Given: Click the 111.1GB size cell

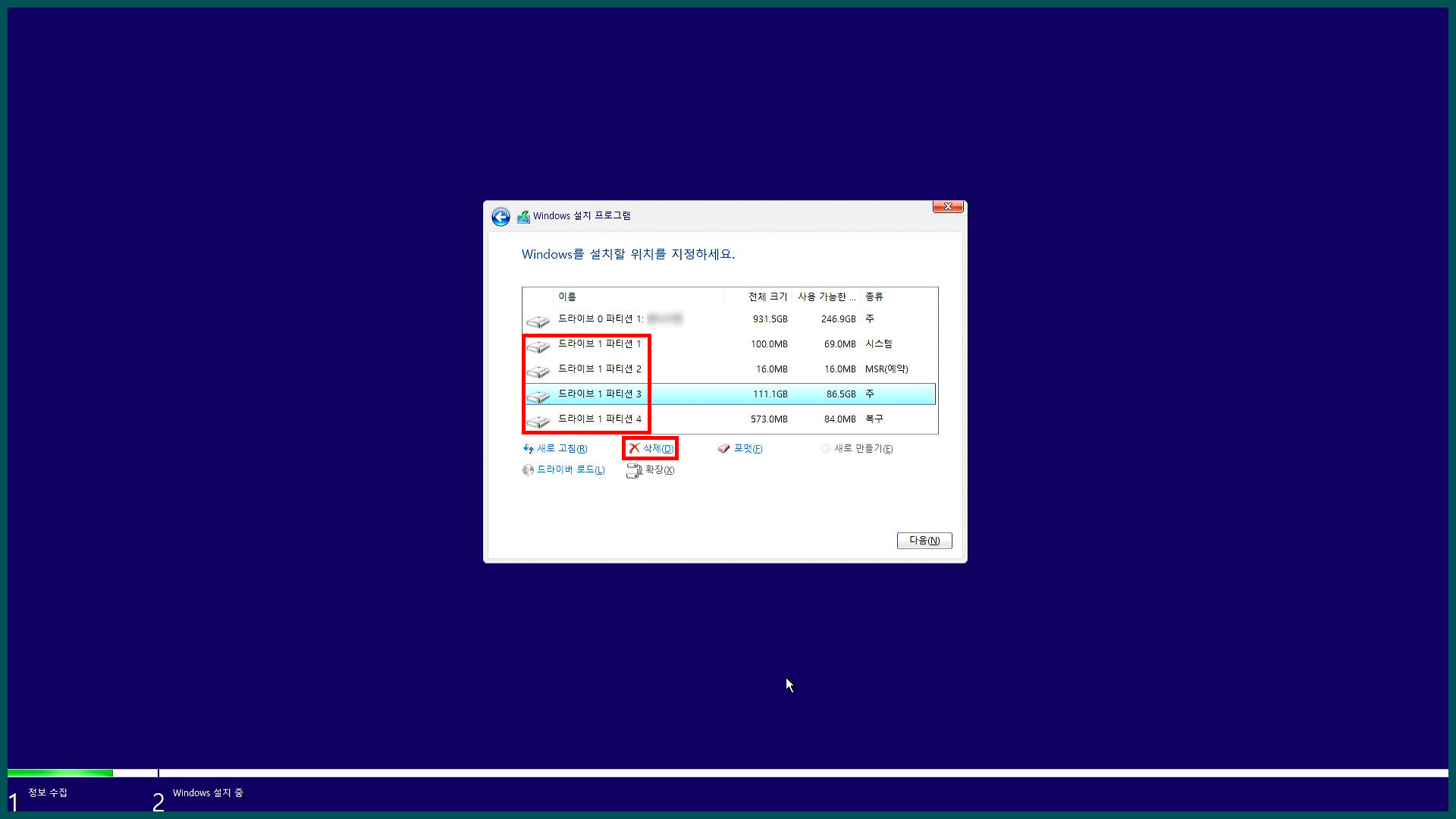Looking at the screenshot, I should click(770, 394).
